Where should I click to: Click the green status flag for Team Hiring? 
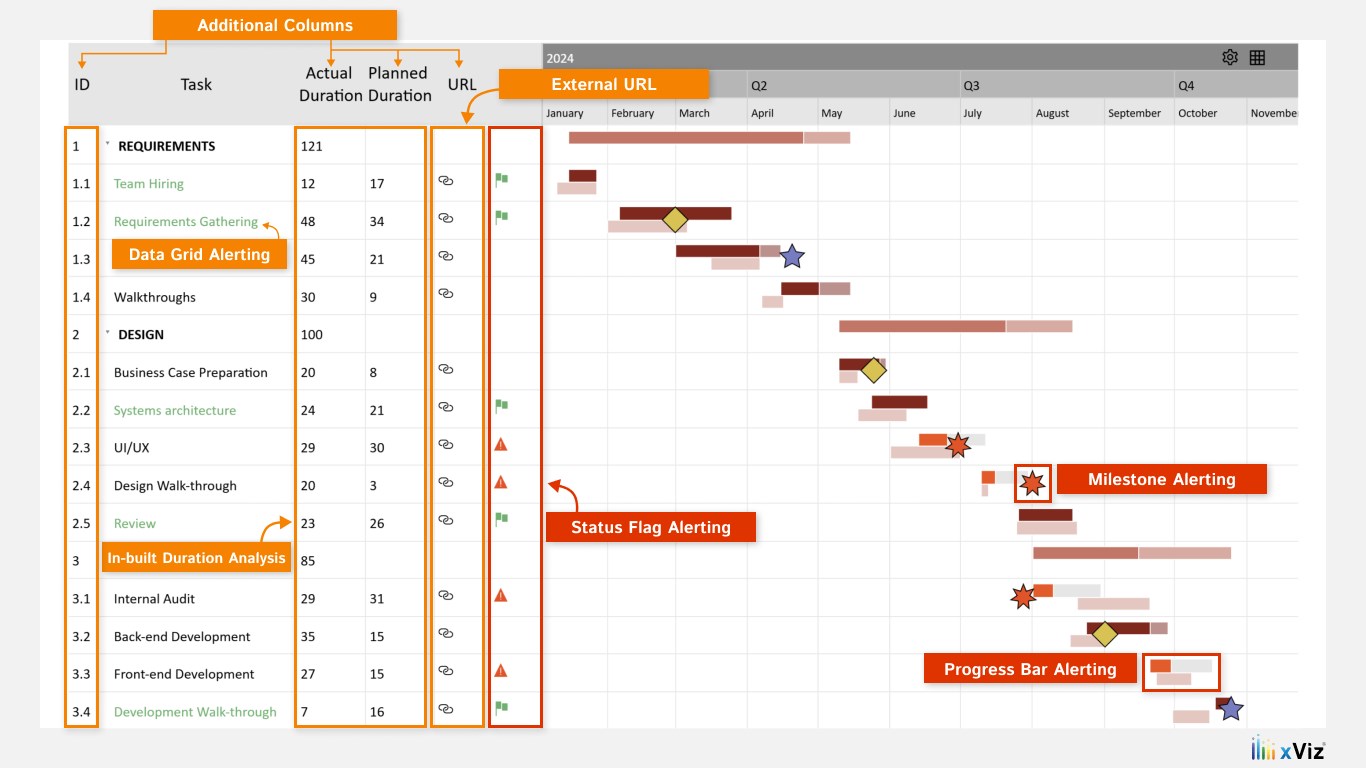[501, 180]
